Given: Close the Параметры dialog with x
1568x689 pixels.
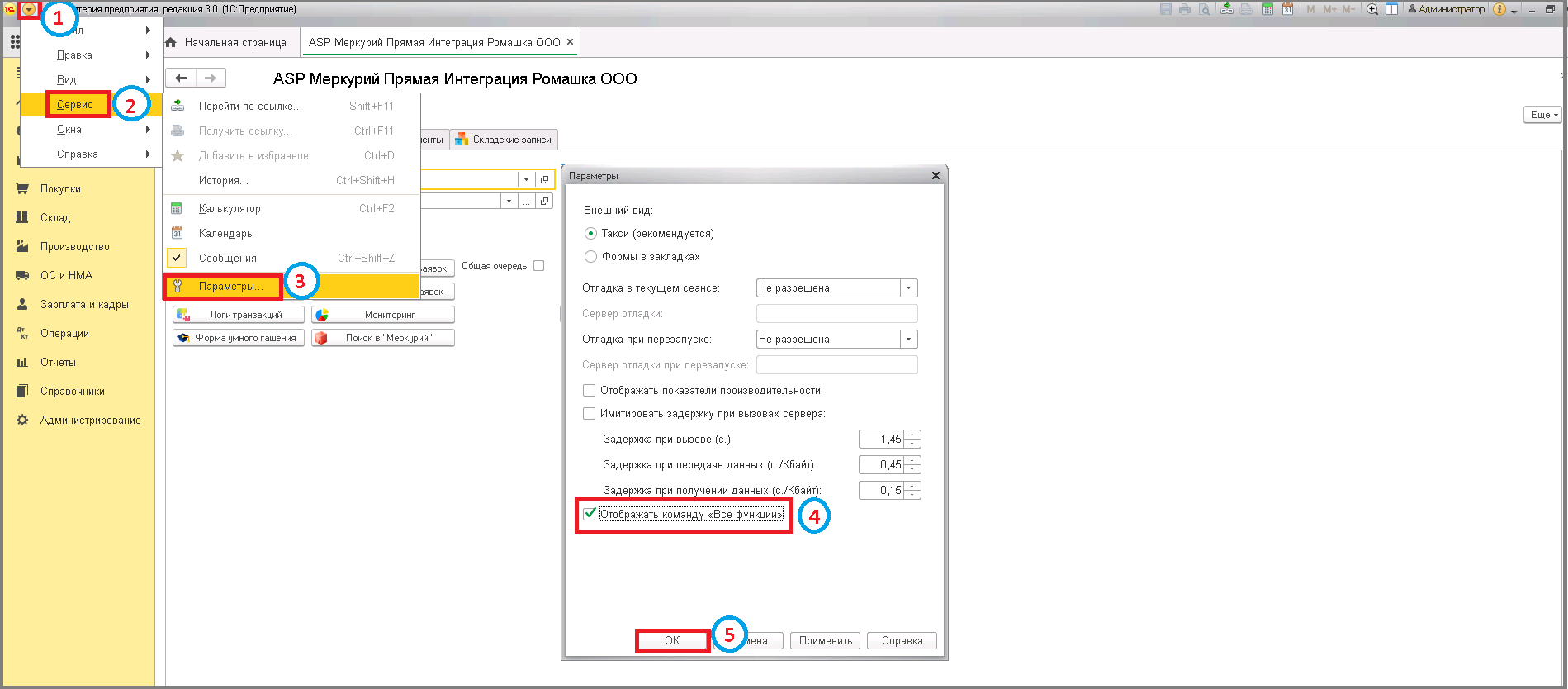Looking at the screenshot, I should coord(936,175).
